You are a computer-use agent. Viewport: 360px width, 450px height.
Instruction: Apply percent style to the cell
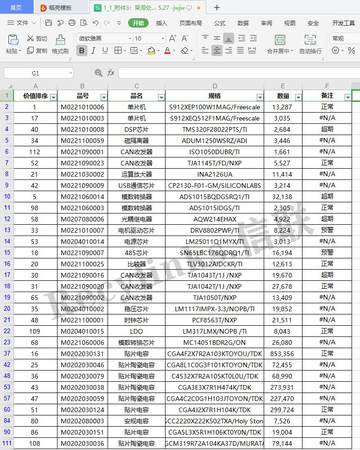click(351, 50)
